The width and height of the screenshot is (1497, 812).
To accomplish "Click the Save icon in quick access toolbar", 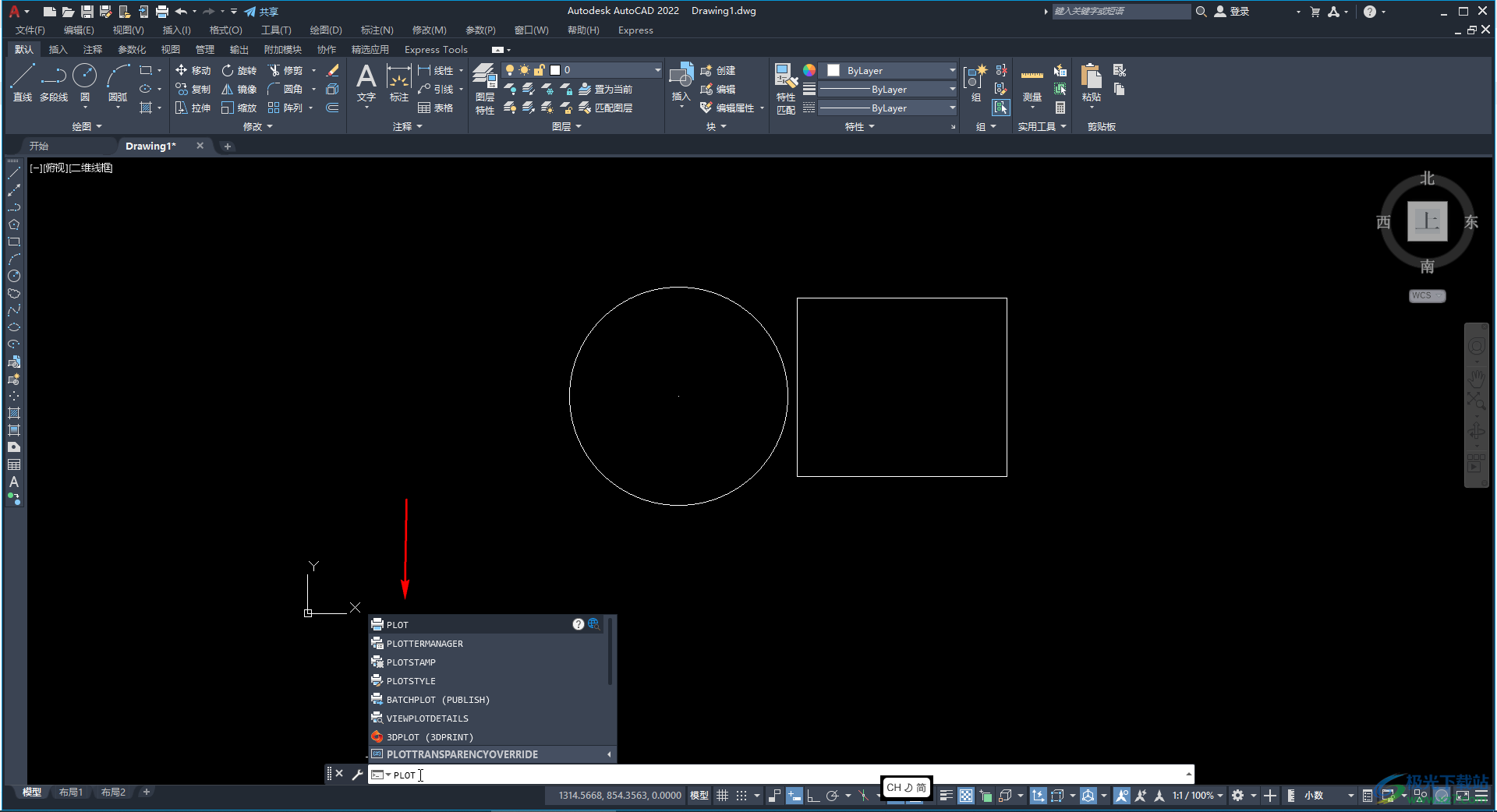I will [87, 11].
